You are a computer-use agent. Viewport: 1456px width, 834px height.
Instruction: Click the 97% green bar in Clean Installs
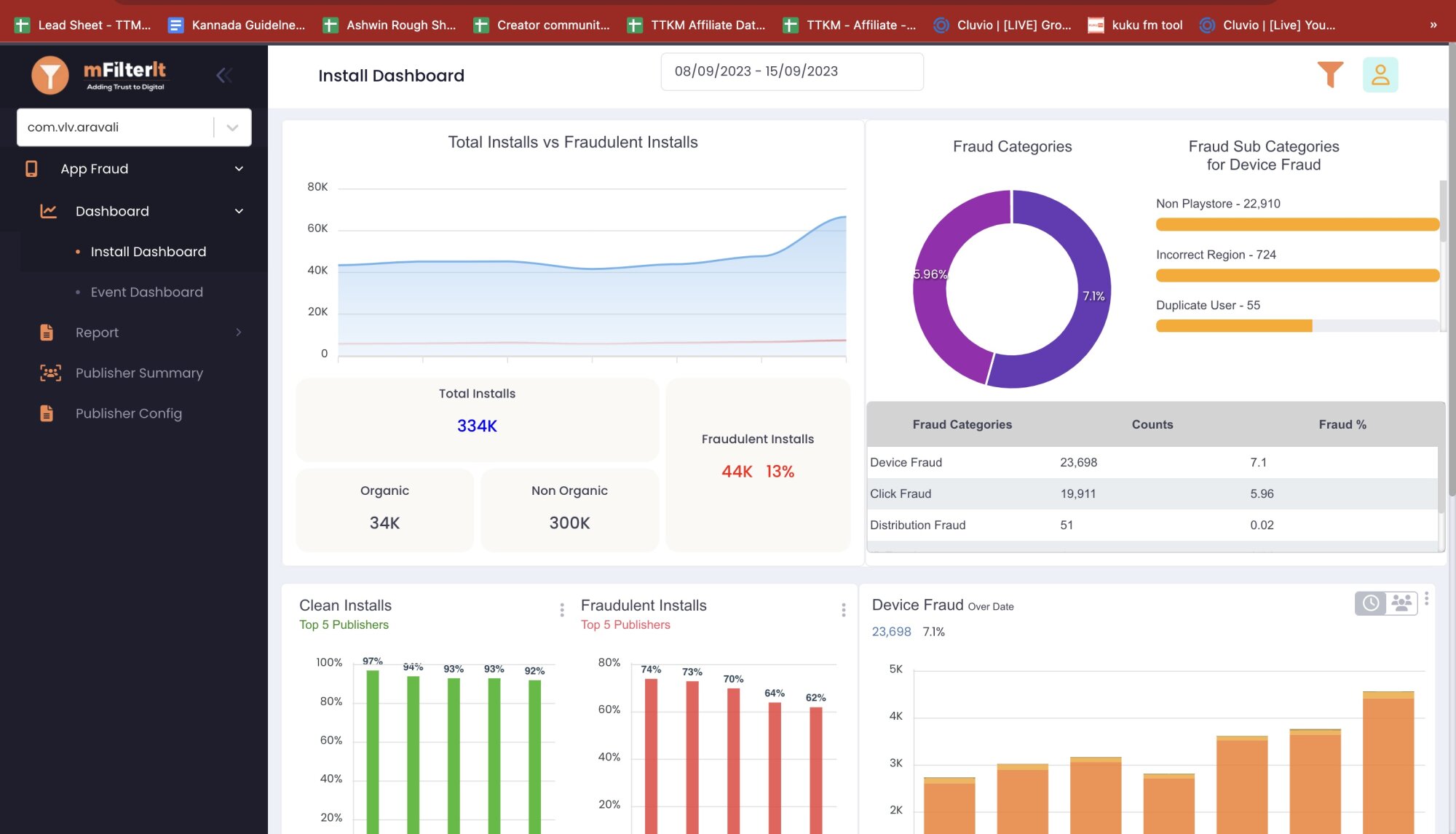tap(373, 751)
